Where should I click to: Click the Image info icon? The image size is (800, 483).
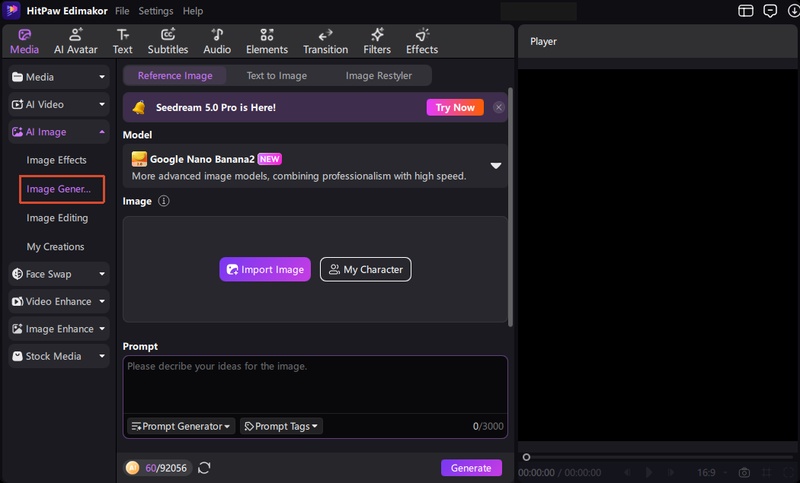(x=164, y=201)
